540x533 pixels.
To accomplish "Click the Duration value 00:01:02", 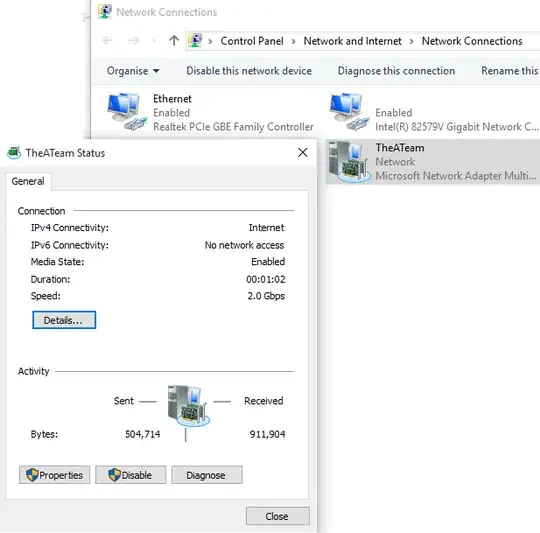I will (266, 279).
